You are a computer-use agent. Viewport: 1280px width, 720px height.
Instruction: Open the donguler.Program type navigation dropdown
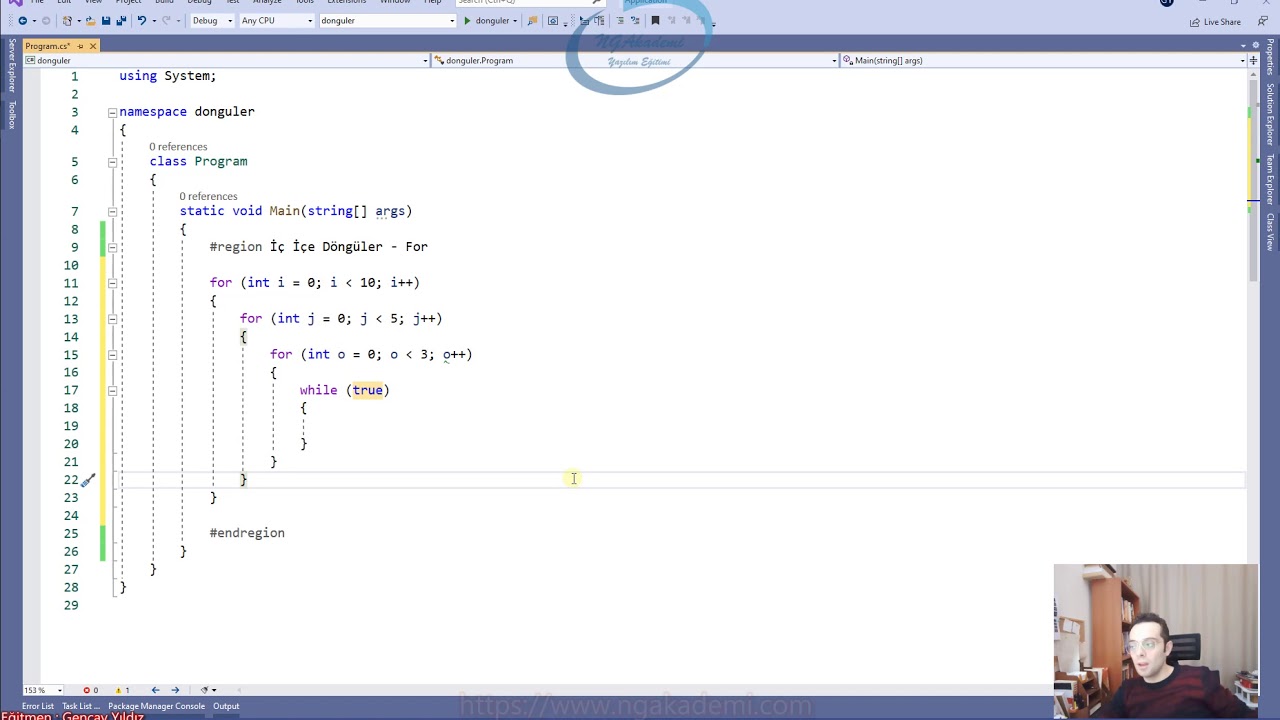point(636,61)
